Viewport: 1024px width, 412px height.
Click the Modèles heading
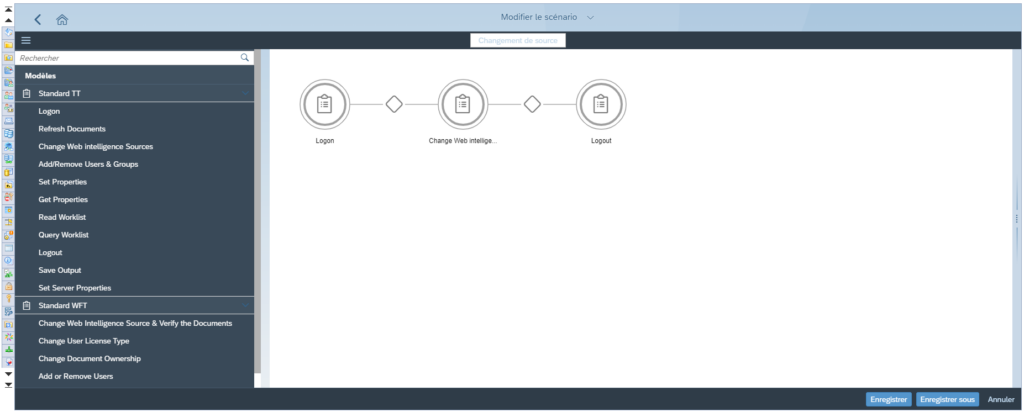(x=40, y=76)
